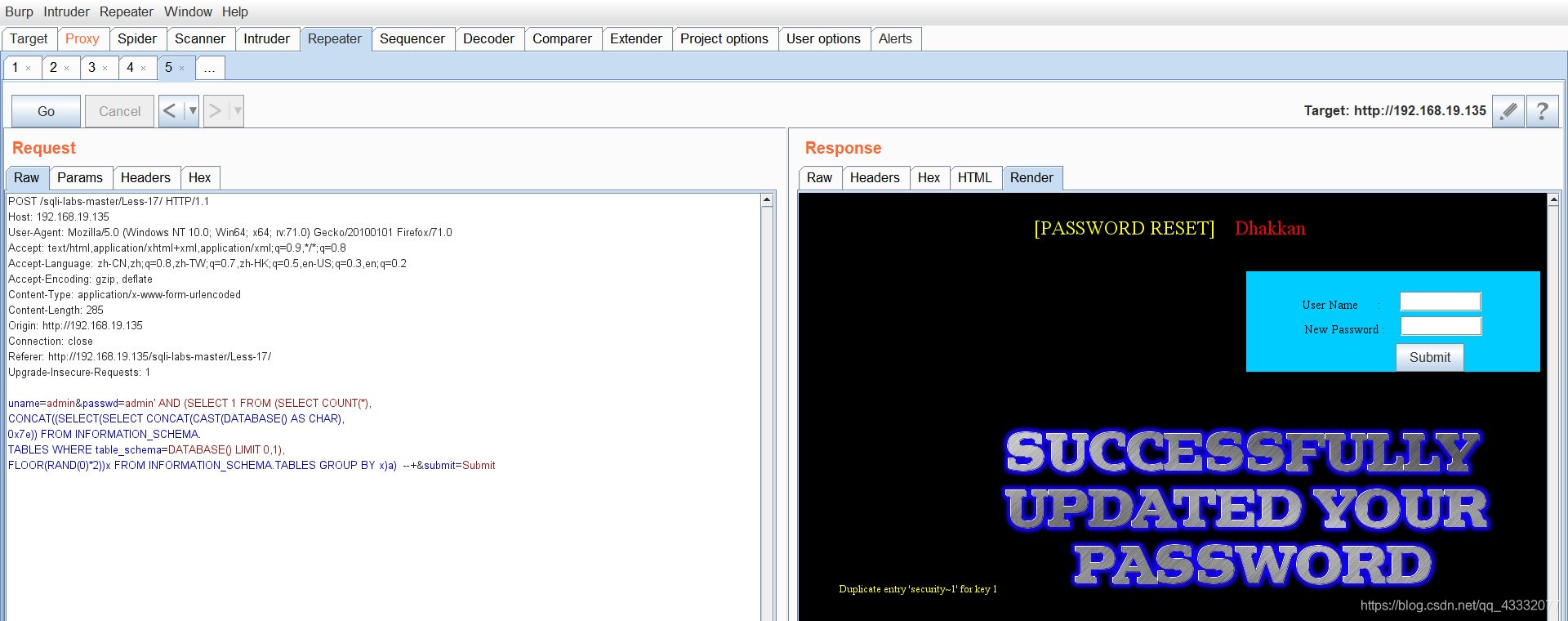The image size is (1568, 621).
Task: Open the forward history dropdown arrow
Action: (238, 111)
